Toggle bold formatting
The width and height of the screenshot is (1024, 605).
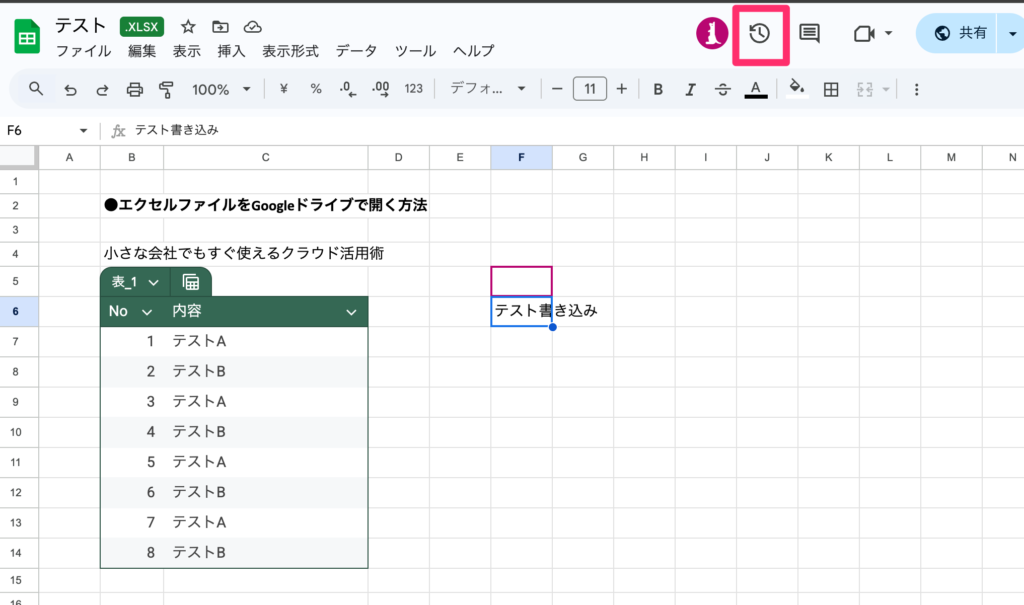click(x=658, y=89)
